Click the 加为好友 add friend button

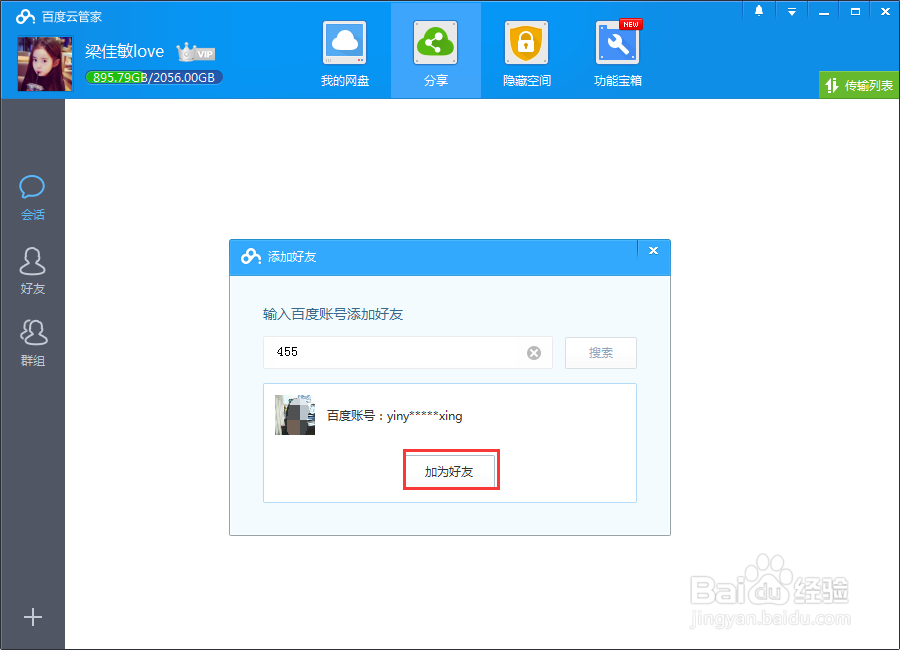[x=449, y=471]
